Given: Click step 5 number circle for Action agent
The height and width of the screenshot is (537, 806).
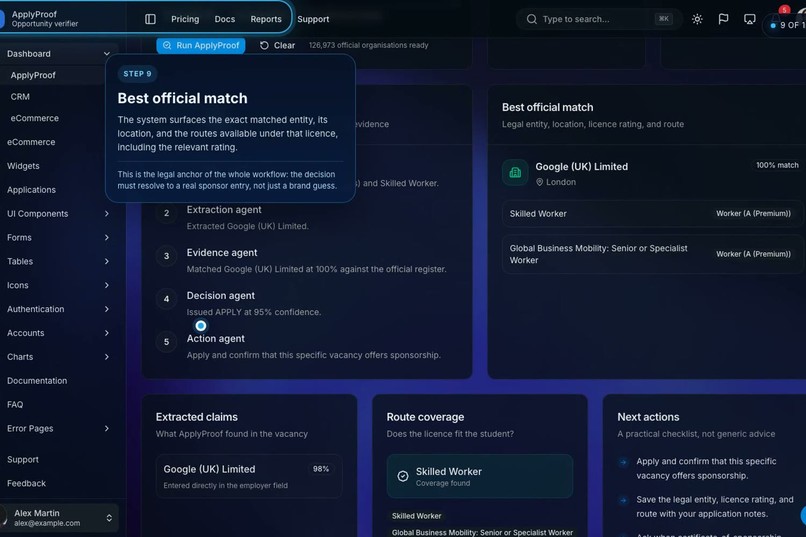Looking at the screenshot, I should [x=166, y=342].
